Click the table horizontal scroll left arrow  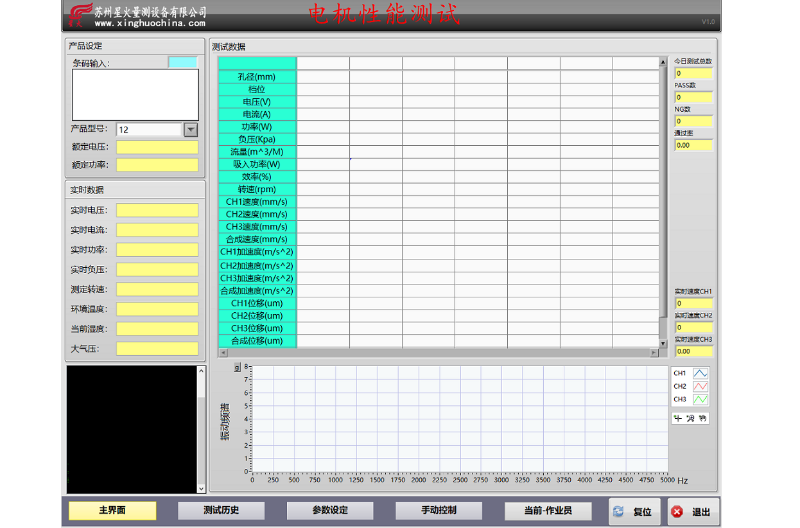click(223, 353)
